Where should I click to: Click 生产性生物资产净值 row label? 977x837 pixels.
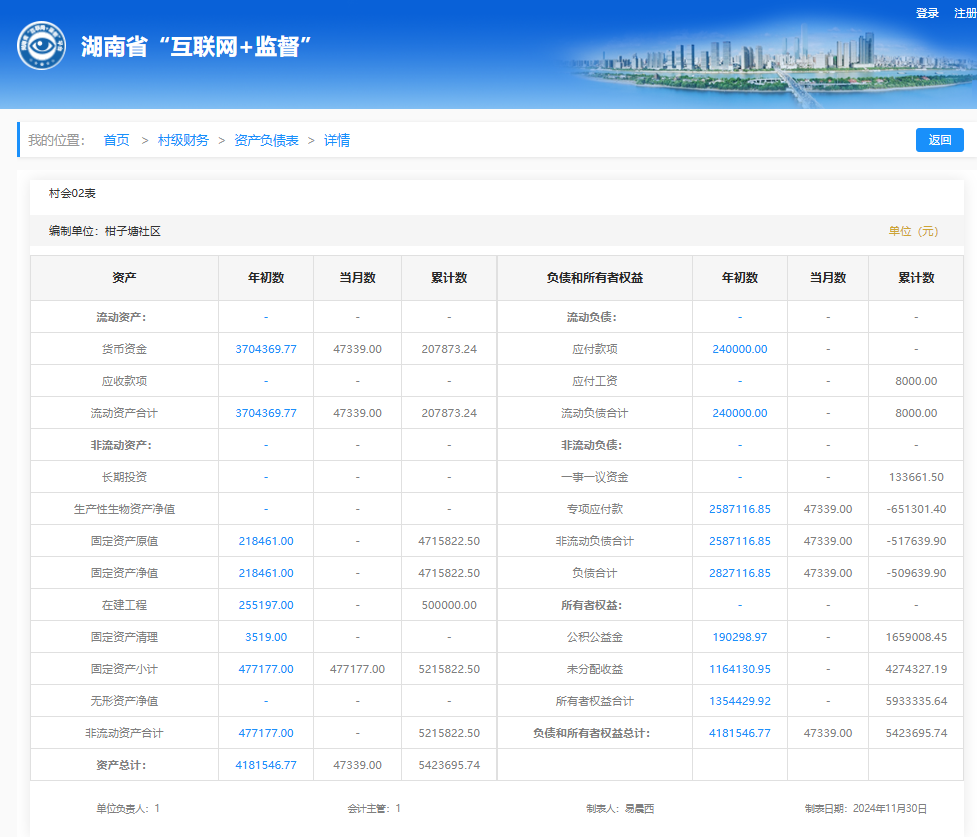124,509
